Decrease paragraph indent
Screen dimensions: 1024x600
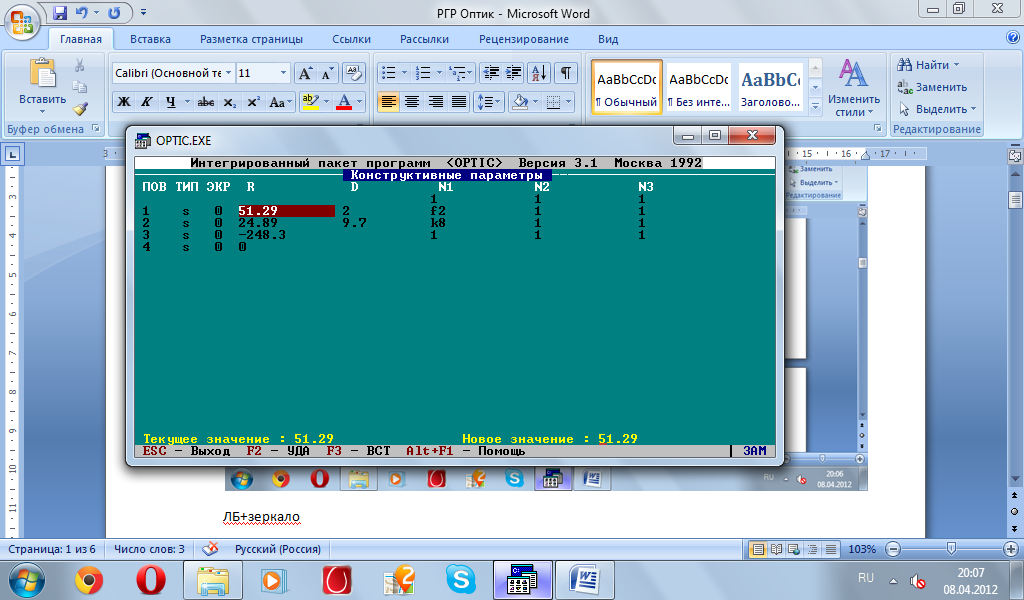490,73
